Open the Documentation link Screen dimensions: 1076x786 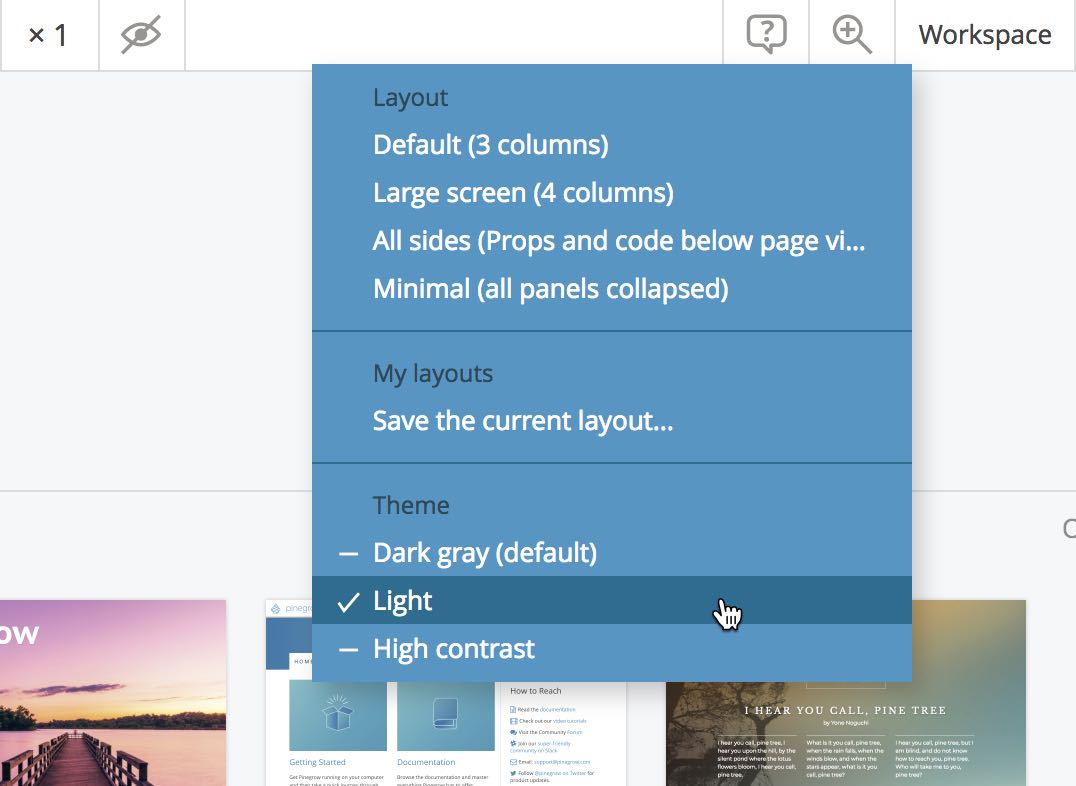(426, 762)
